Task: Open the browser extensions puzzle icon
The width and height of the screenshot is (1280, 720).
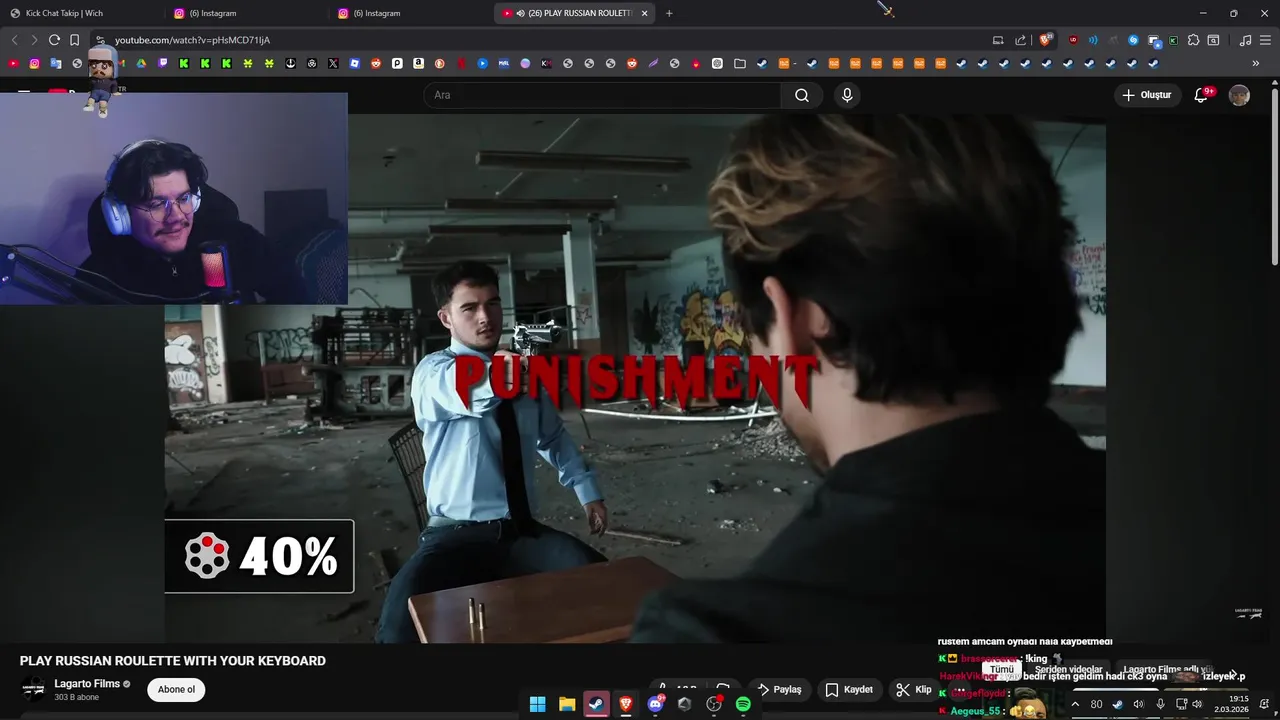Action: click(x=1193, y=40)
